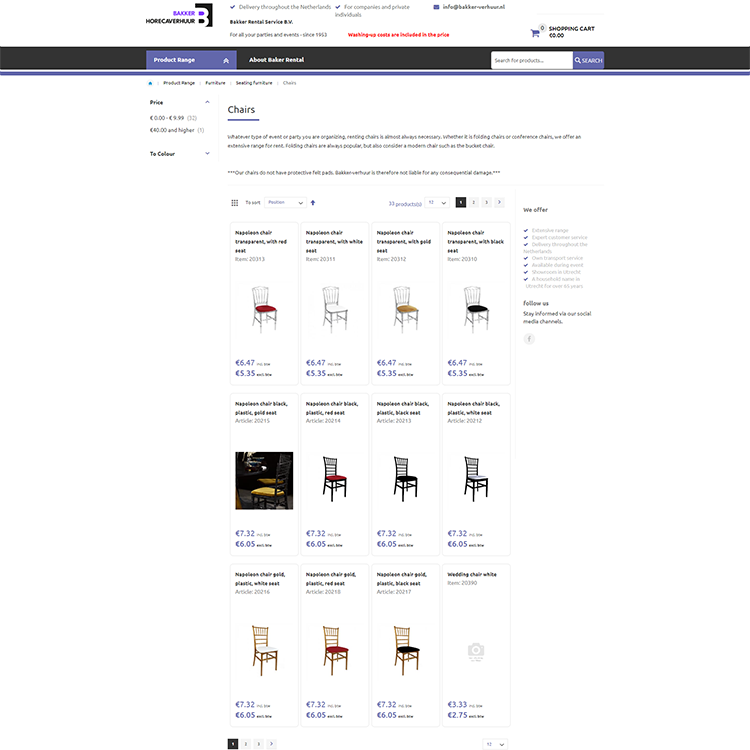
Task: Click the Bakker Horecaverhuur logo
Action: pyautogui.click(x=178, y=16)
